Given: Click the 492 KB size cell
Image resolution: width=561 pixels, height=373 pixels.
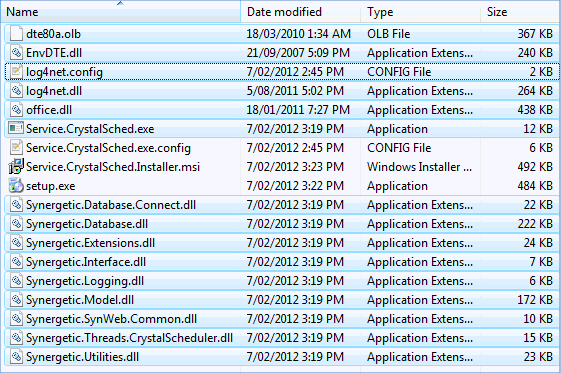Looking at the screenshot, I should (x=535, y=167).
